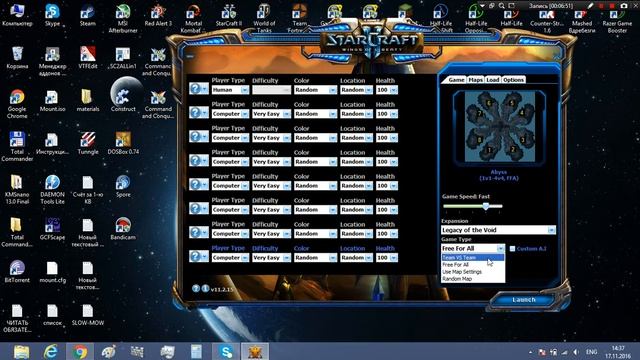Select the Counter-Strike 1.6 shortcut
Image resolution: width=640 pixels, height=360 pixels.
tap(547, 21)
